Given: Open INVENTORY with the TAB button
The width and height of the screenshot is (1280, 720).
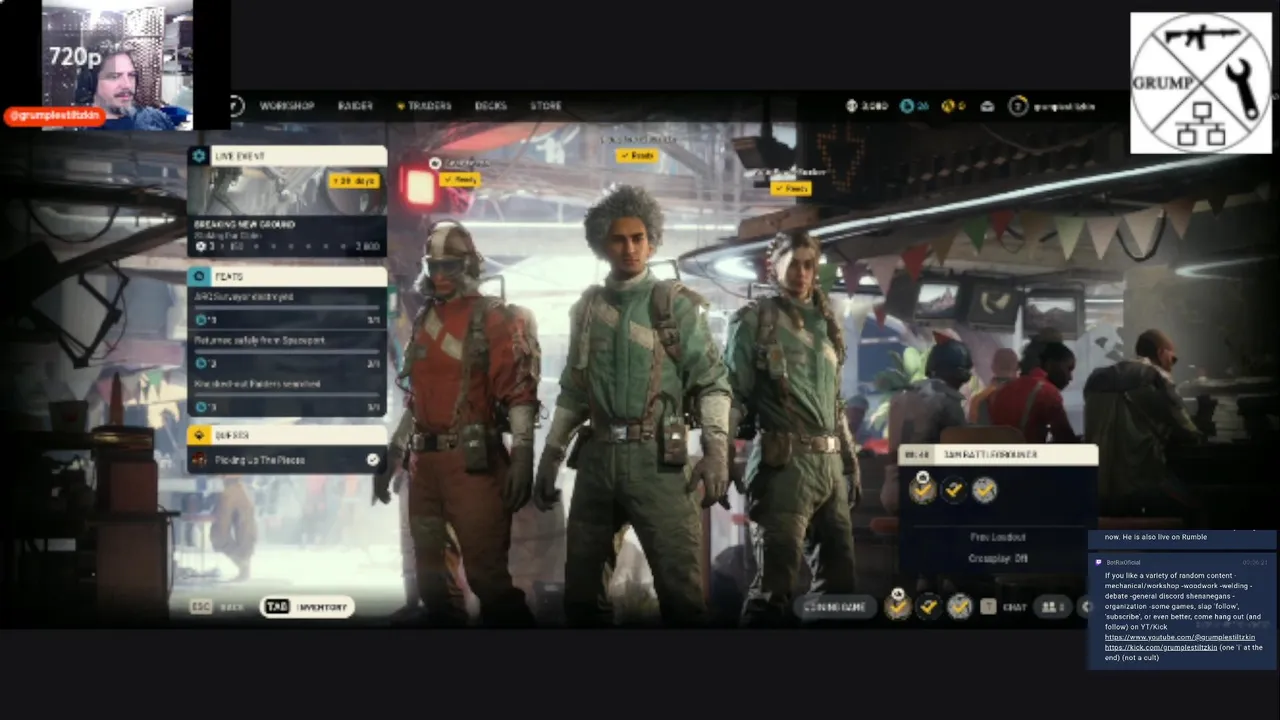Looking at the screenshot, I should tap(306, 607).
